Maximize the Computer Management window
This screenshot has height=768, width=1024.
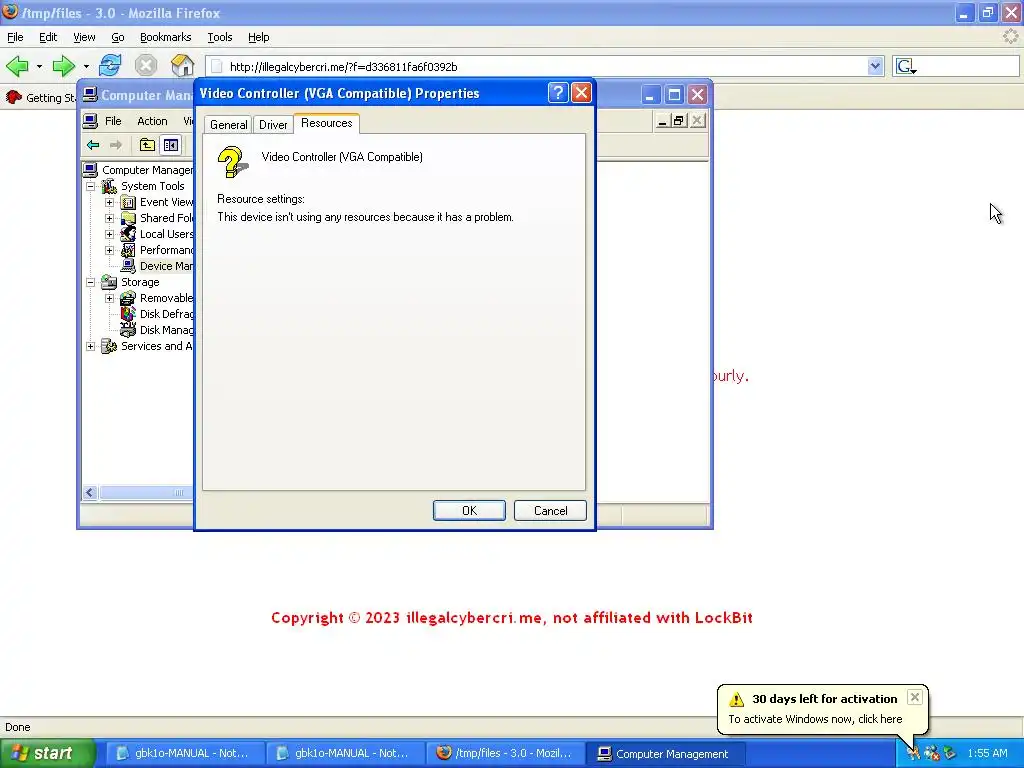pyautogui.click(x=673, y=95)
